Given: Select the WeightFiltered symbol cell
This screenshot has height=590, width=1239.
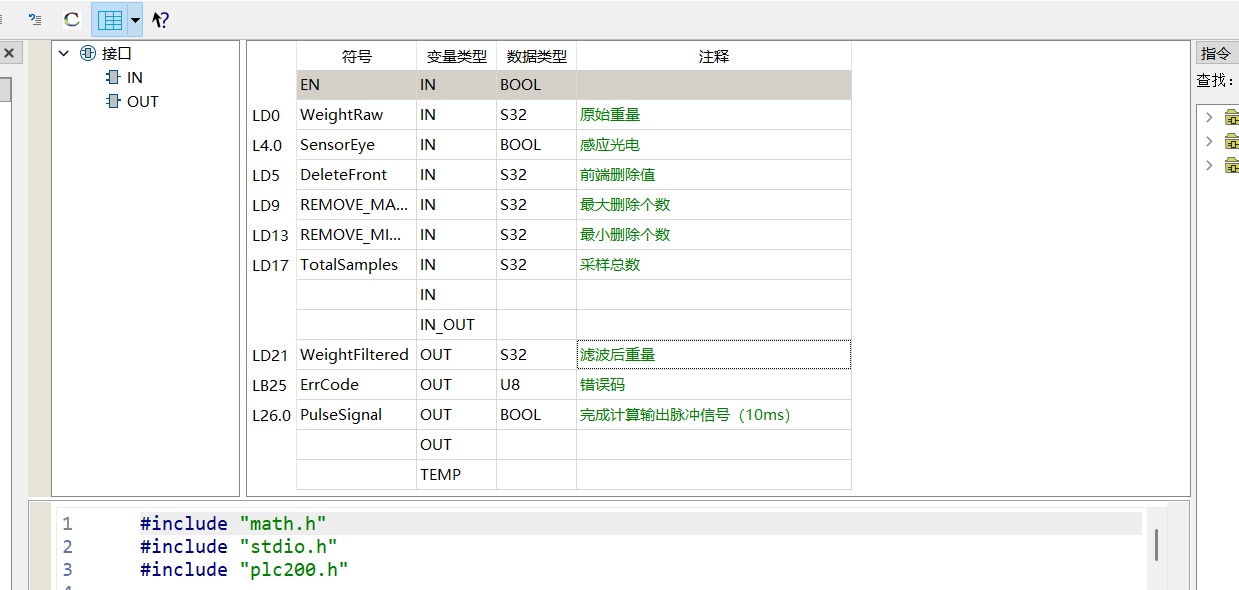Looking at the screenshot, I should (x=356, y=355).
